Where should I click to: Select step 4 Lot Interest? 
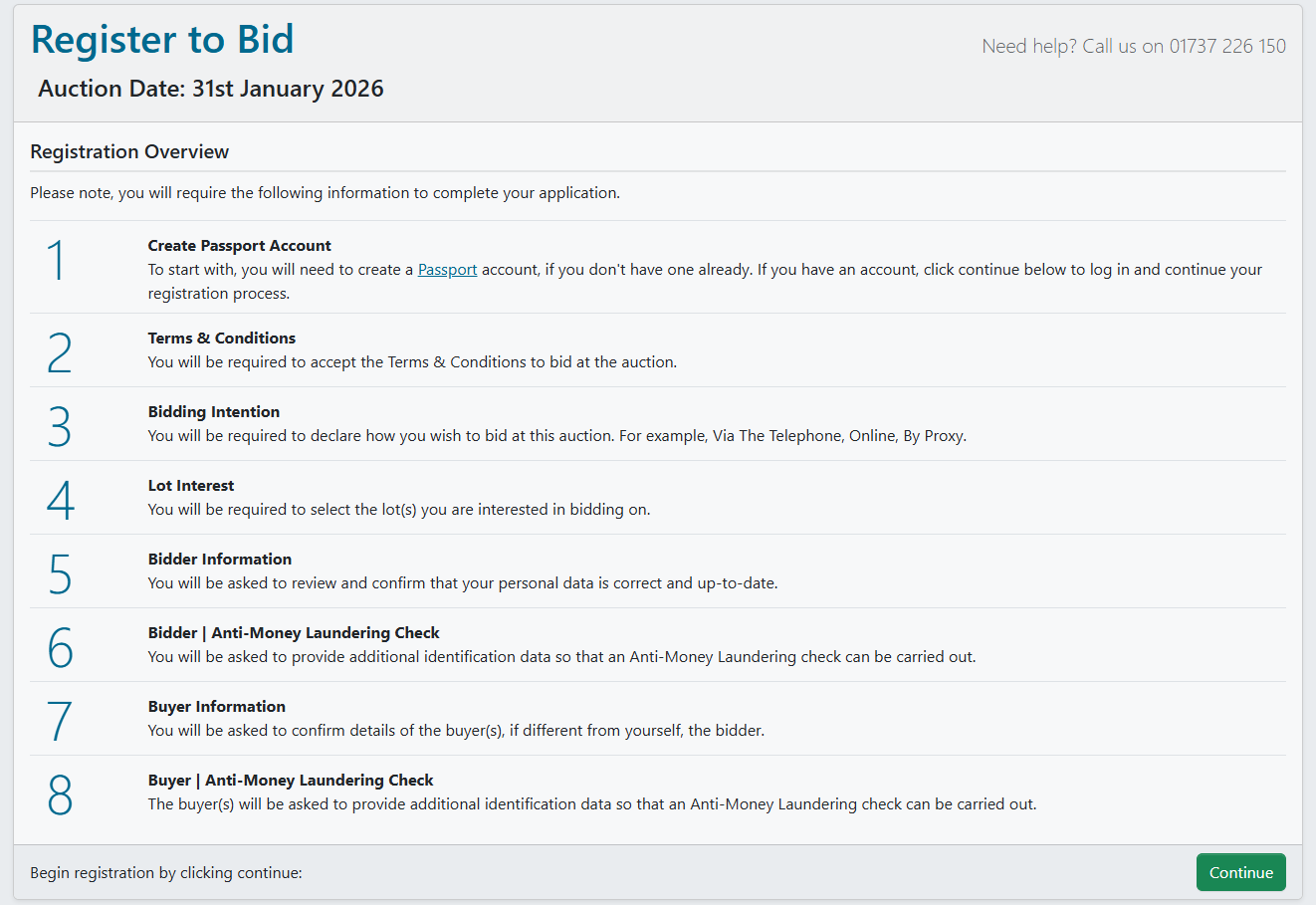(190, 485)
